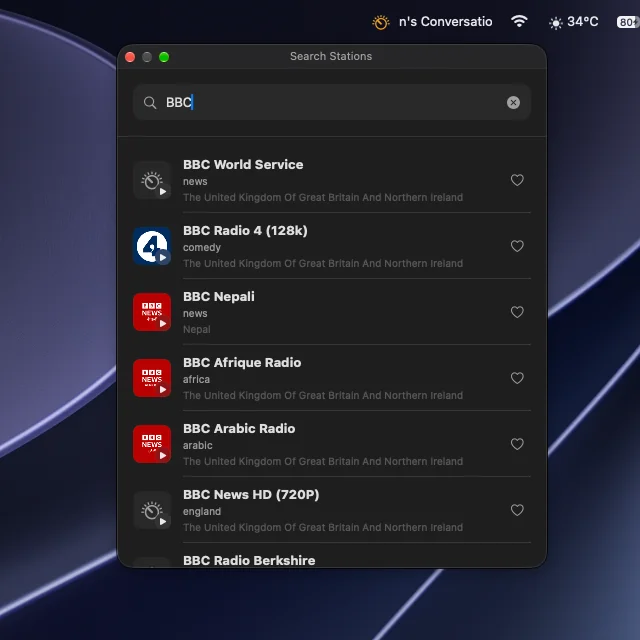Select the BBC Nepali station name

coord(219,297)
